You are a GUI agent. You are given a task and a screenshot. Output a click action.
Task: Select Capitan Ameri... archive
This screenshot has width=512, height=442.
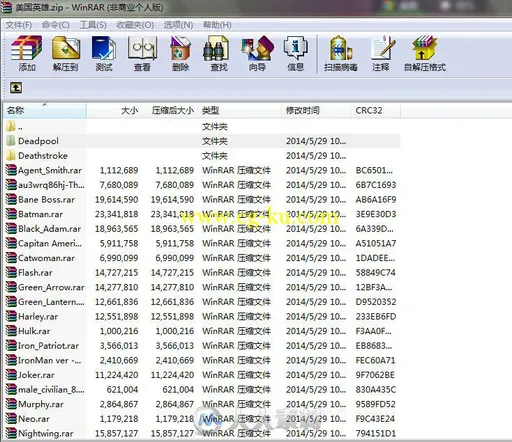(203, 243)
